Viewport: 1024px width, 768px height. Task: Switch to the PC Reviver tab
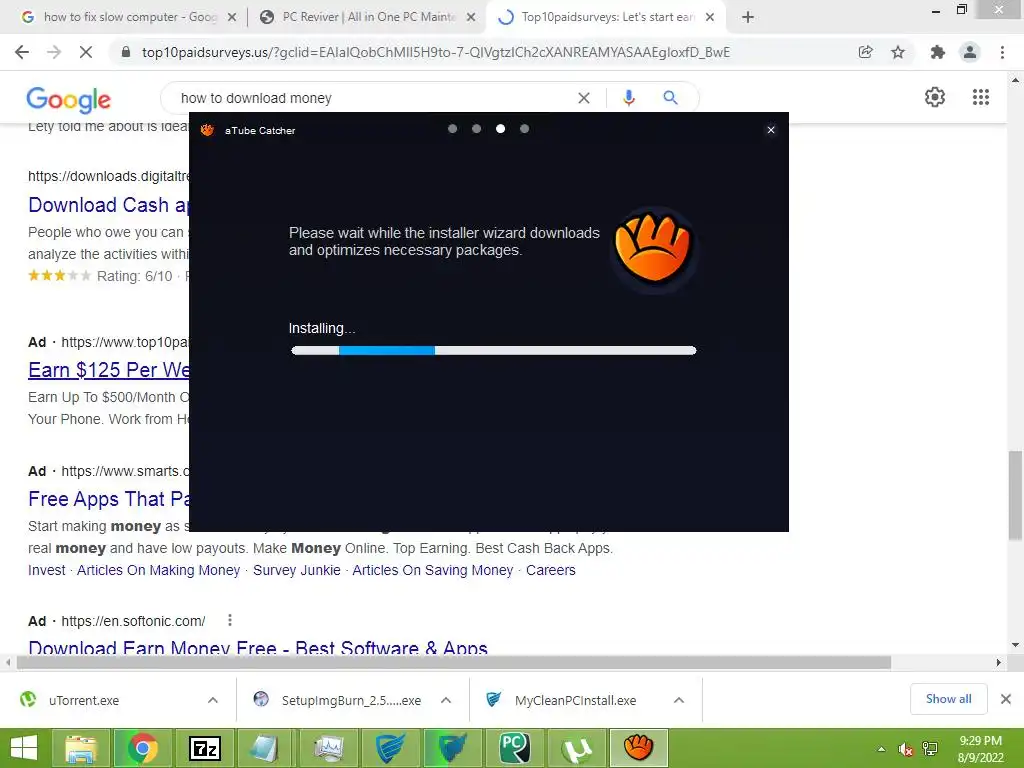(369, 17)
